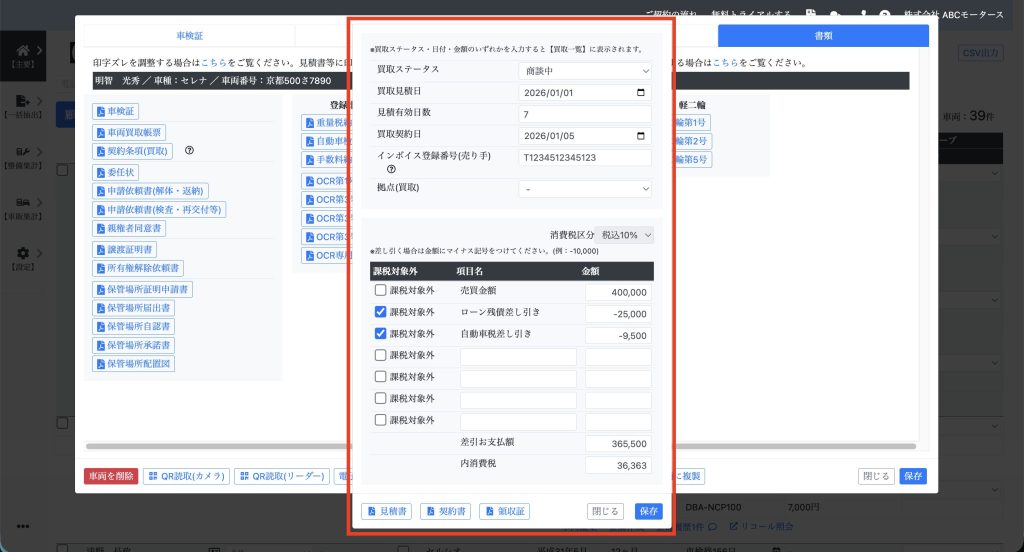Screen dimensions: 1024x552
Task: Open the calendar picker for 買取契約日
Action: [640, 136]
